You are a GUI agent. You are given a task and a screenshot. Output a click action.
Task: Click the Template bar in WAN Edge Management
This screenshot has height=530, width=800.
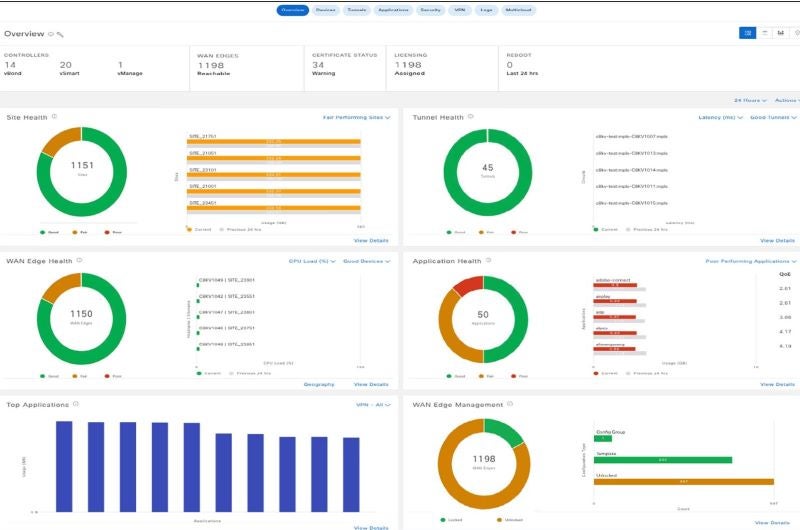coord(663,460)
